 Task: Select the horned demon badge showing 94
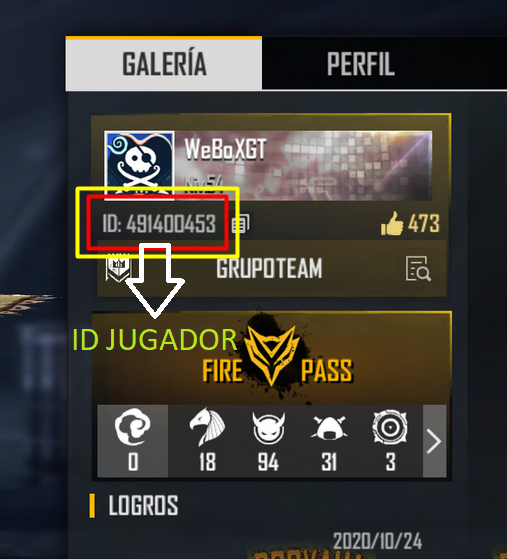pyautogui.click(x=268, y=441)
